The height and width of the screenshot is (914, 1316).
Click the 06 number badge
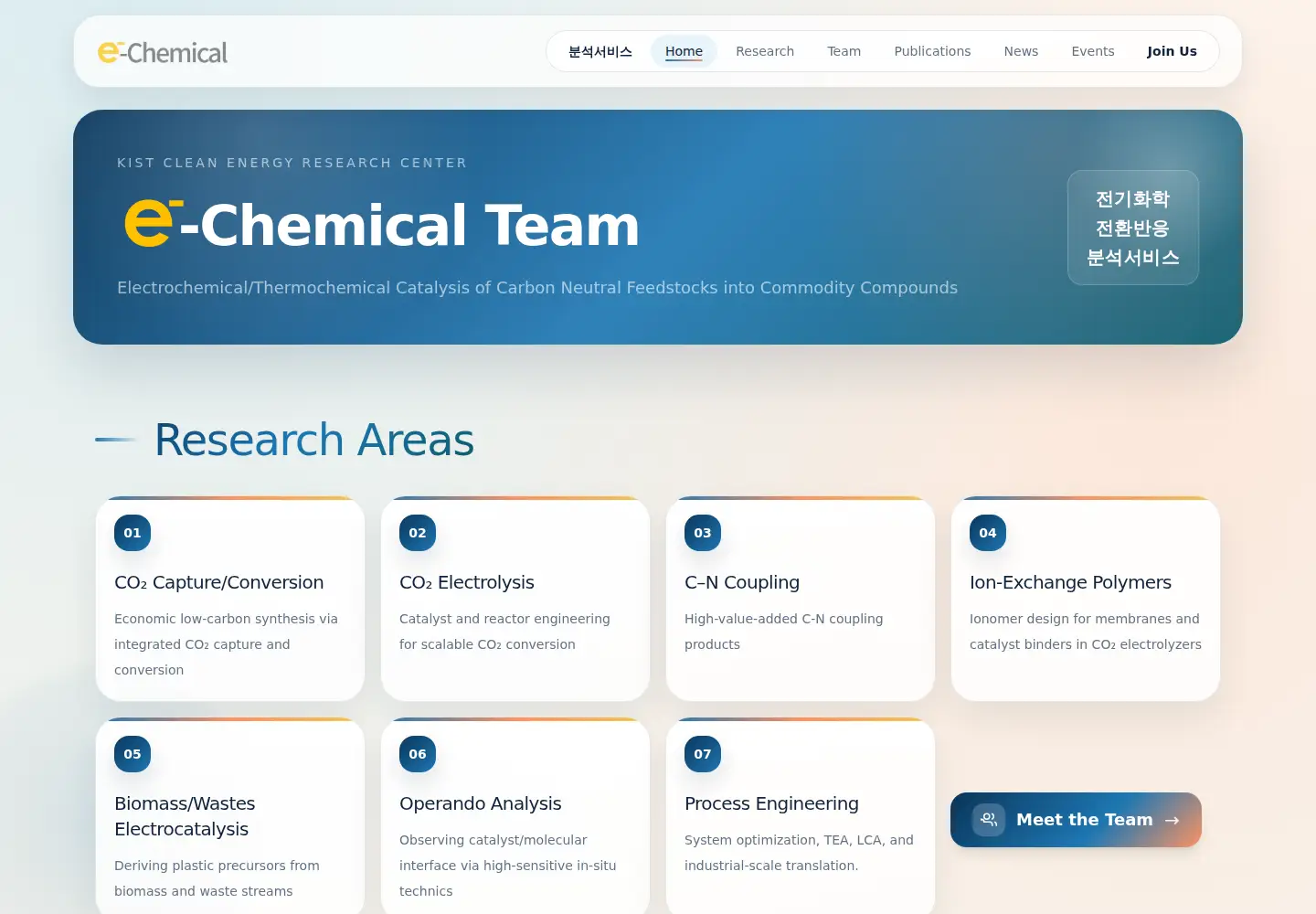418,754
